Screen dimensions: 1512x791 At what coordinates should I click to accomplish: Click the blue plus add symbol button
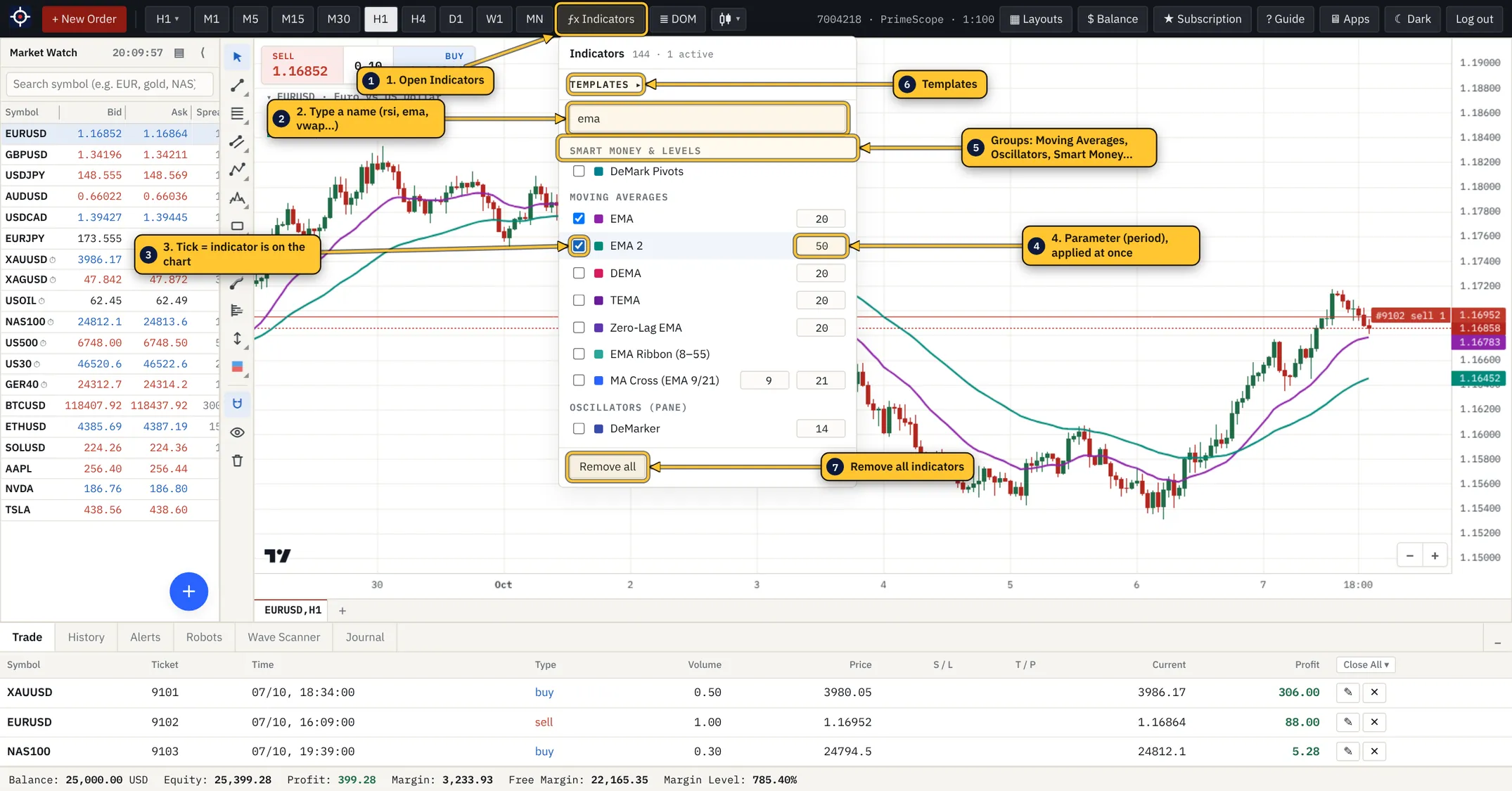(x=188, y=591)
